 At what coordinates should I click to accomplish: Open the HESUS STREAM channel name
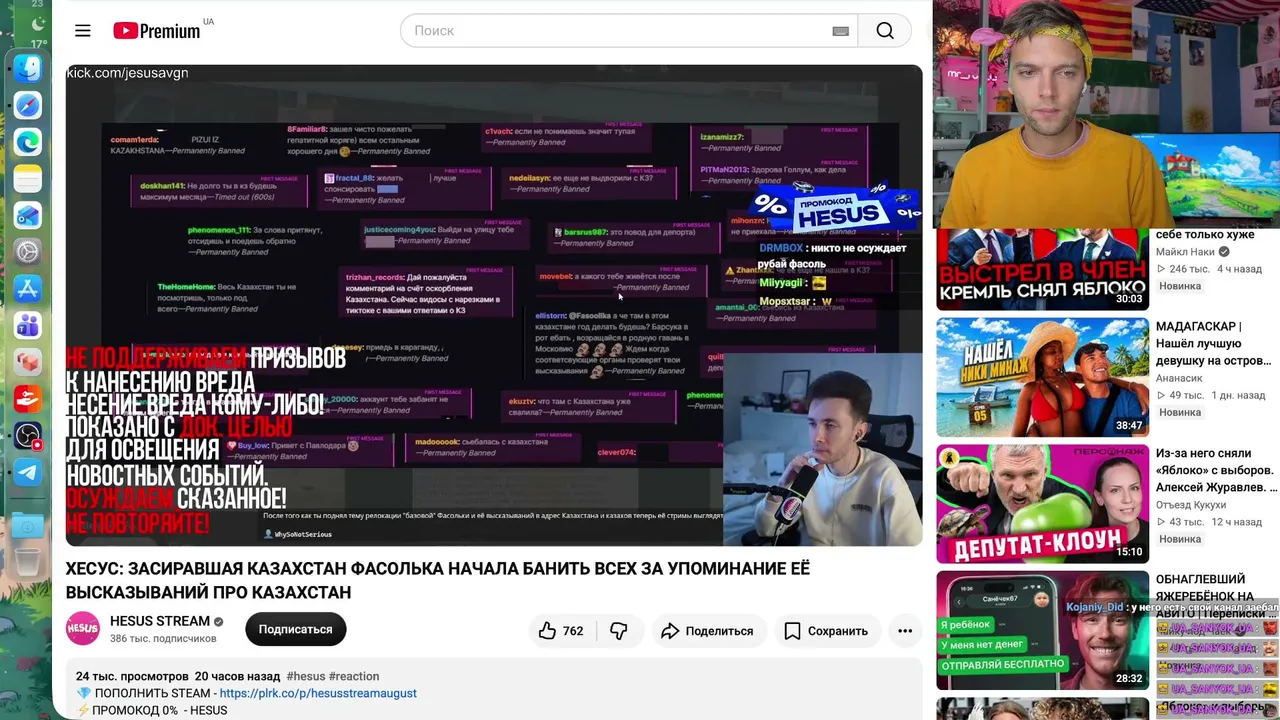pos(160,621)
